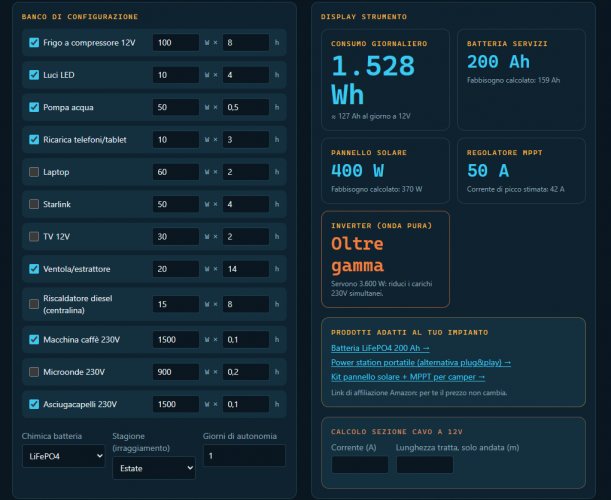Open Kit pannello solare + MPPT link
Screen dimensions: 611x500
[x=408, y=377]
